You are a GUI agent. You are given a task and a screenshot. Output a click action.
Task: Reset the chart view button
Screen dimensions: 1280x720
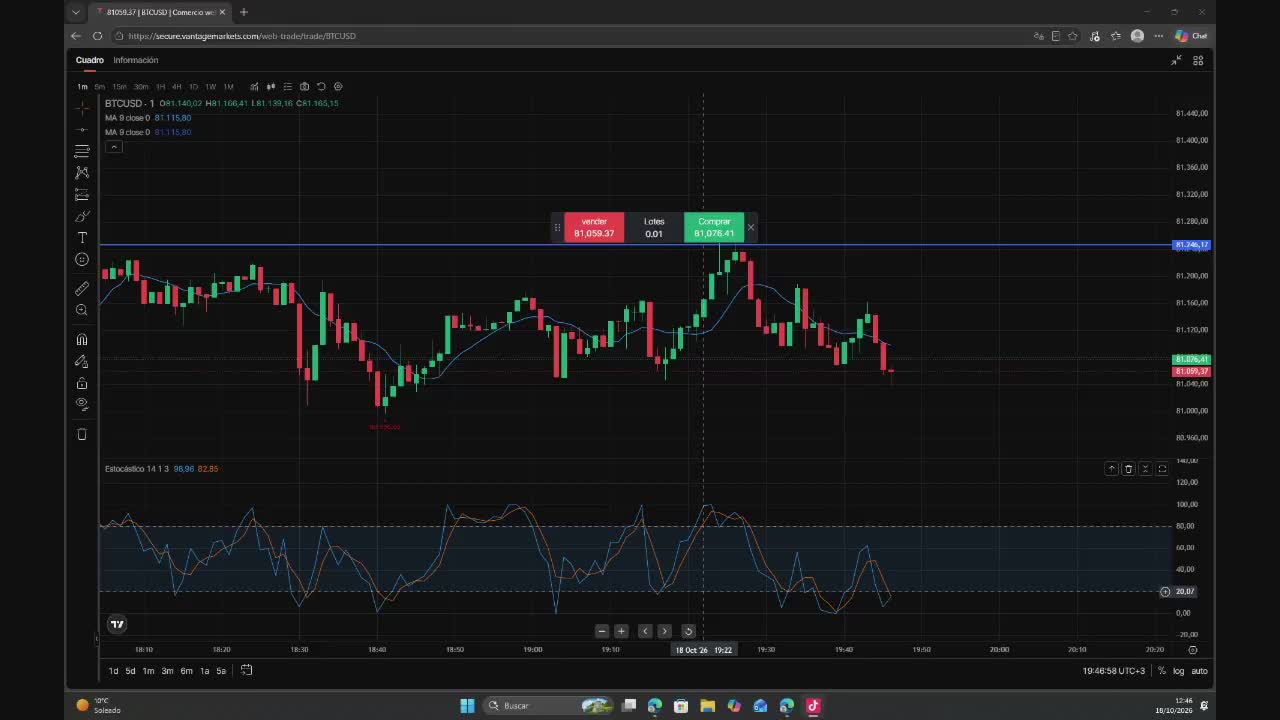pos(688,631)
